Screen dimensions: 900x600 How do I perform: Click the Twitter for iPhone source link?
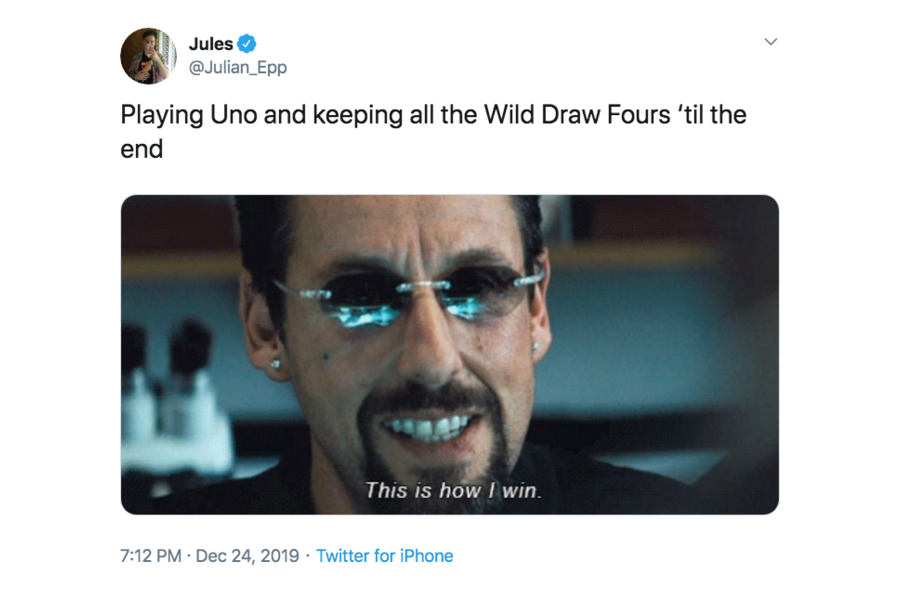(385, 556)
